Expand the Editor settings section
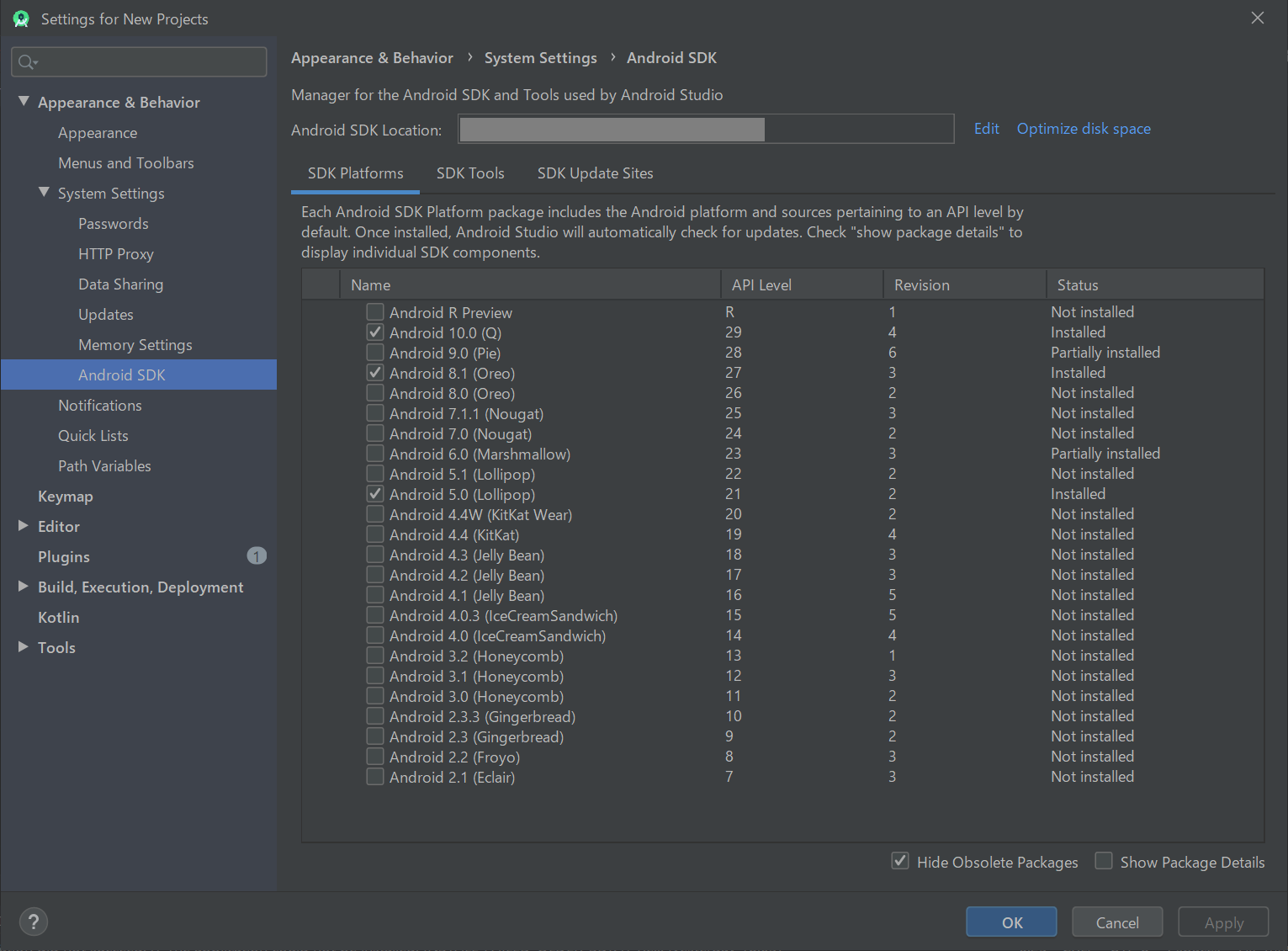The height and width of the screenshot is (951, 1288). (x=24, y=526)
